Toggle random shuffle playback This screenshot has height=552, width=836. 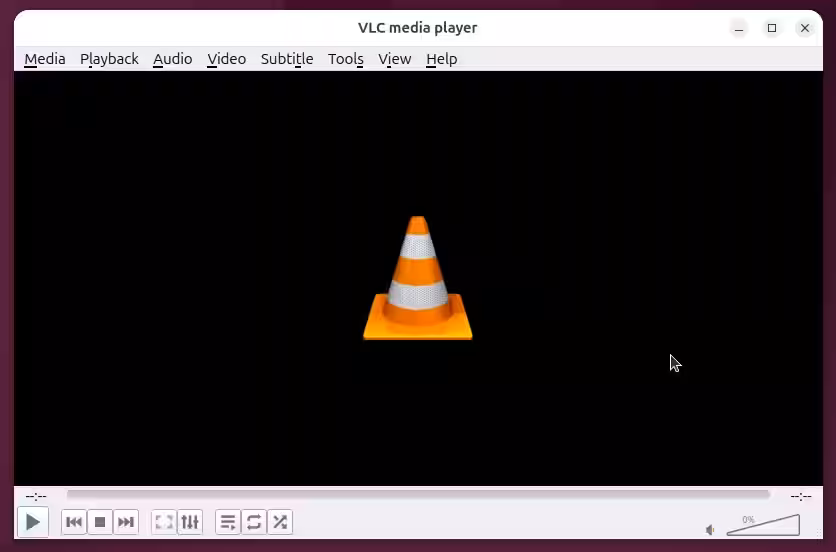pos(280,522)
